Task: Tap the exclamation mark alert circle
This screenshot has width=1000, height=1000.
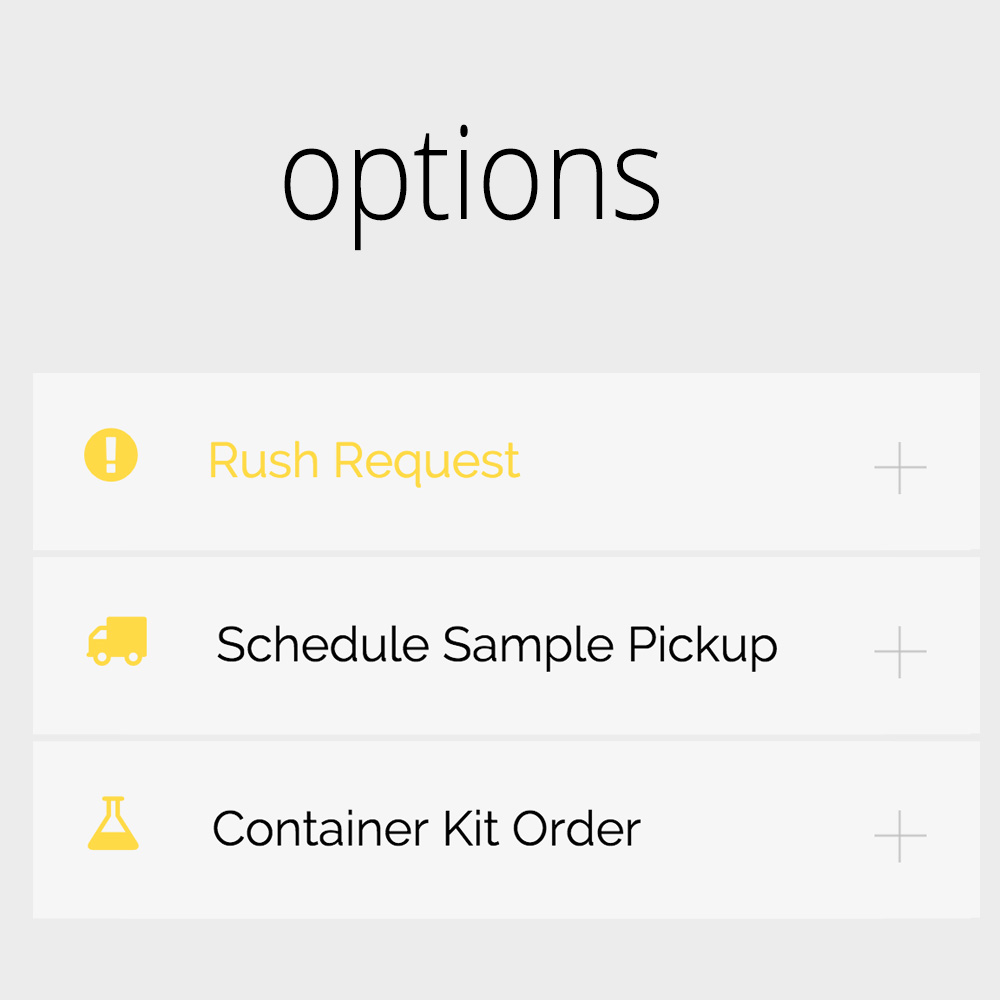Action: (111, 455)
